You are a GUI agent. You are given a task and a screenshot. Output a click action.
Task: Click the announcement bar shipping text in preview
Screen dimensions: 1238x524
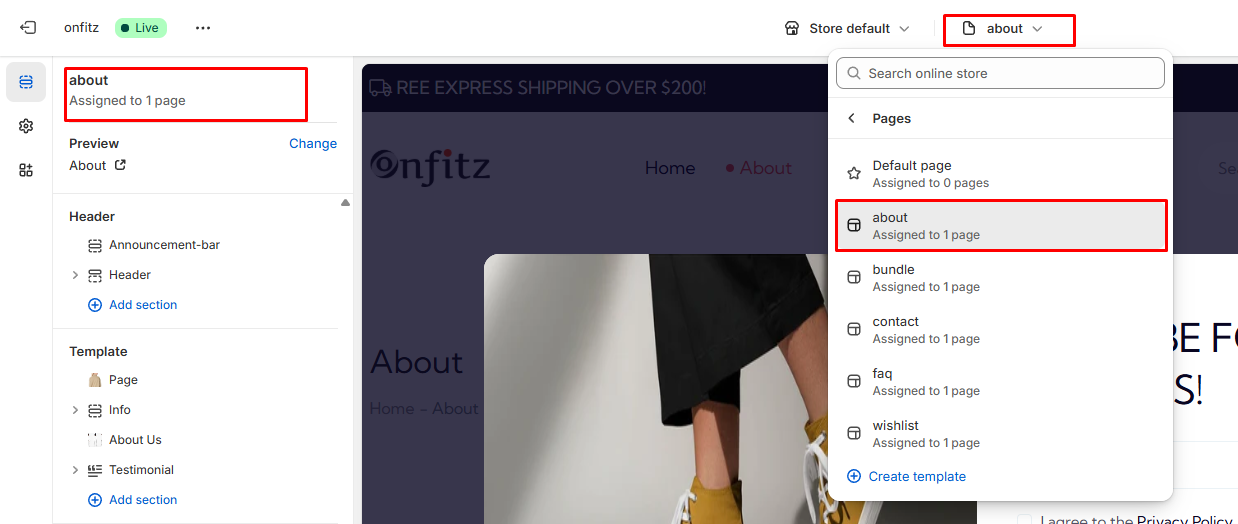[551, 88]
